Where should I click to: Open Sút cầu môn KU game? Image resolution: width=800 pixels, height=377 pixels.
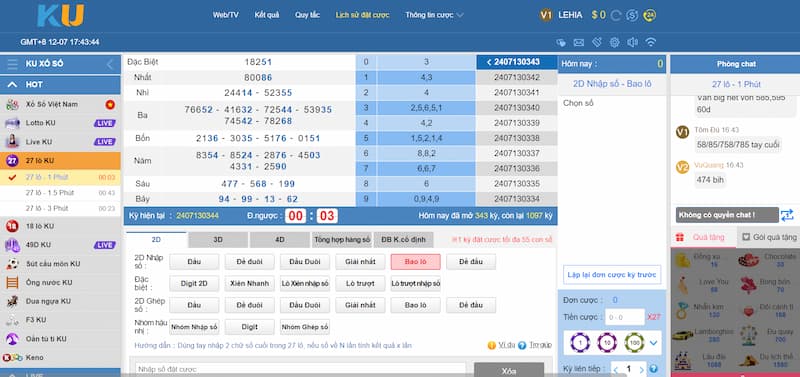[x=60, y=264]
